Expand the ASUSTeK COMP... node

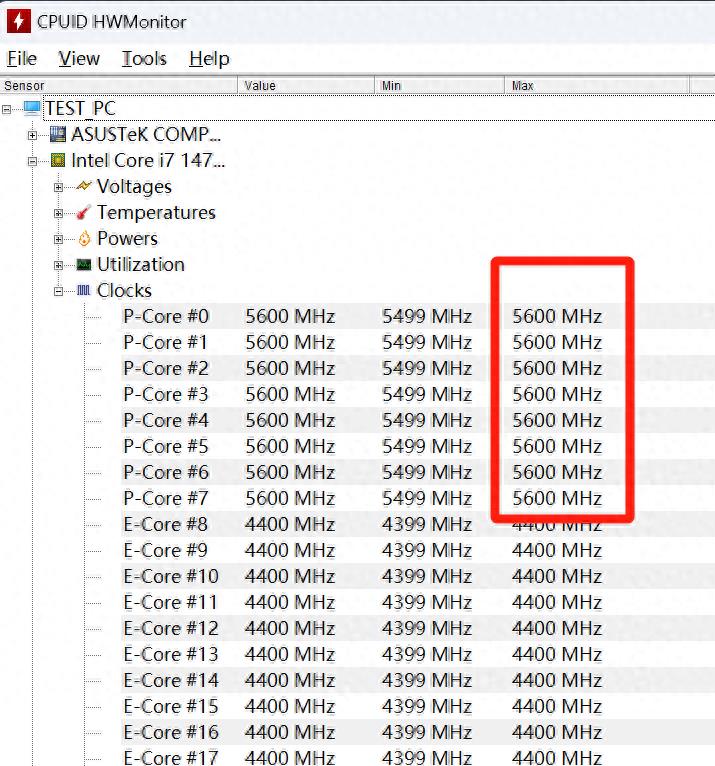tap(32, 135)
